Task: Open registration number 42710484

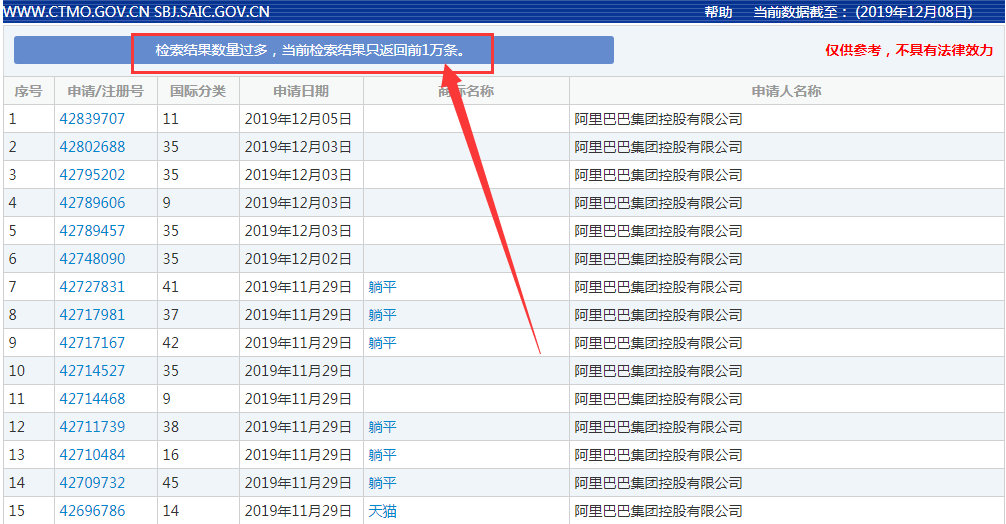Action: (92, 455)
